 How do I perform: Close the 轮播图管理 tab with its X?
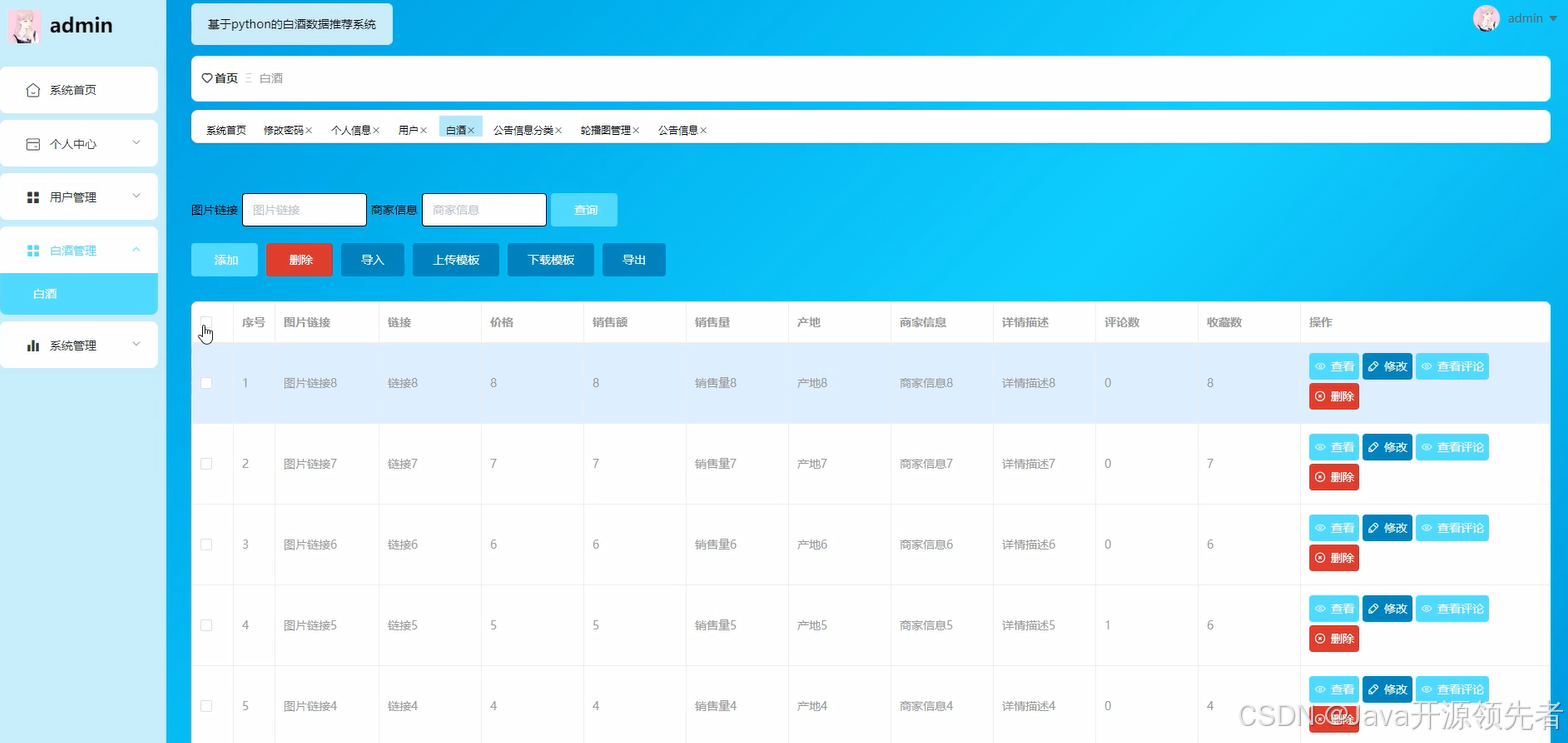635,130
